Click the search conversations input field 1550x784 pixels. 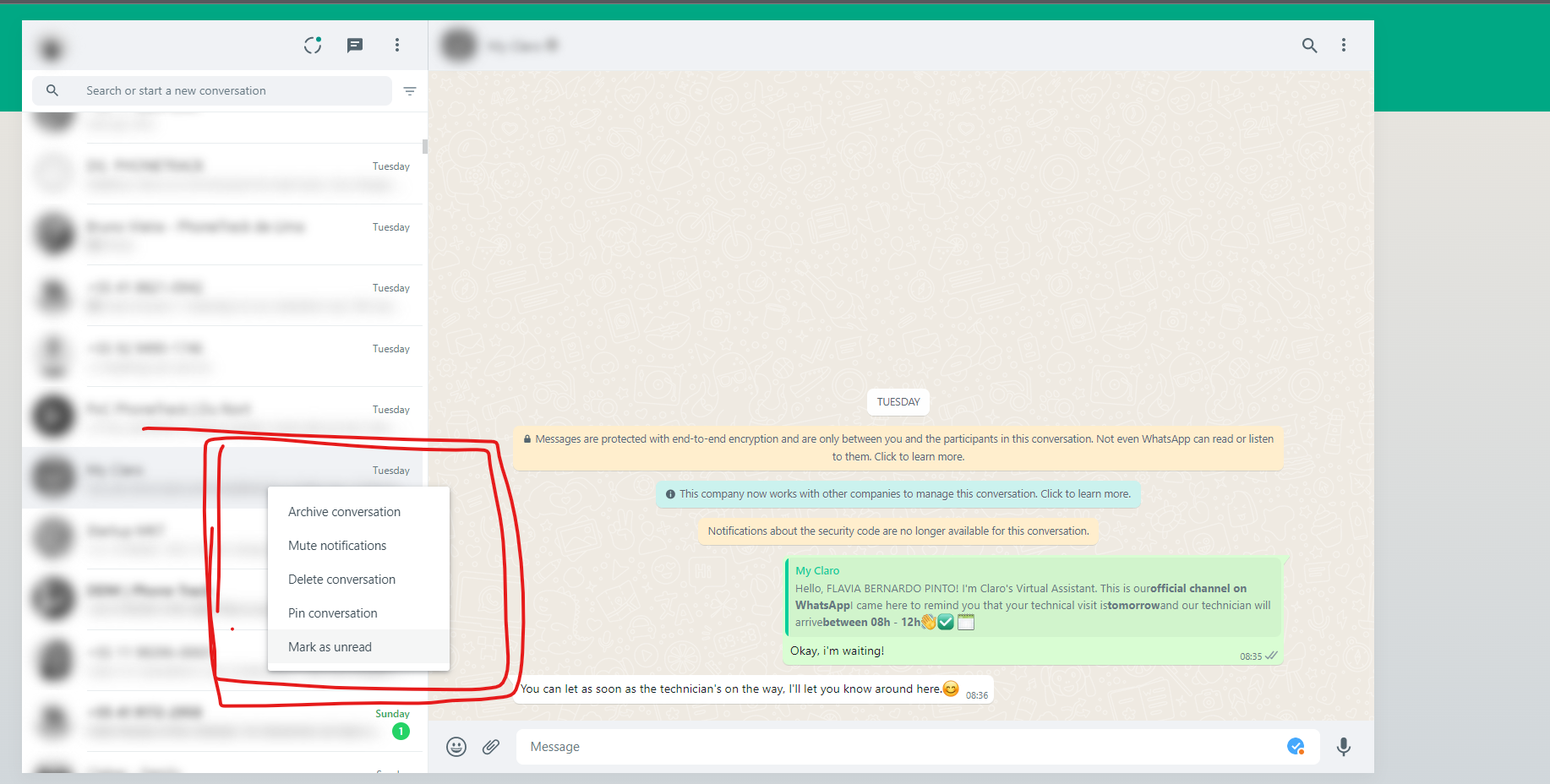(x=211, y=90)
